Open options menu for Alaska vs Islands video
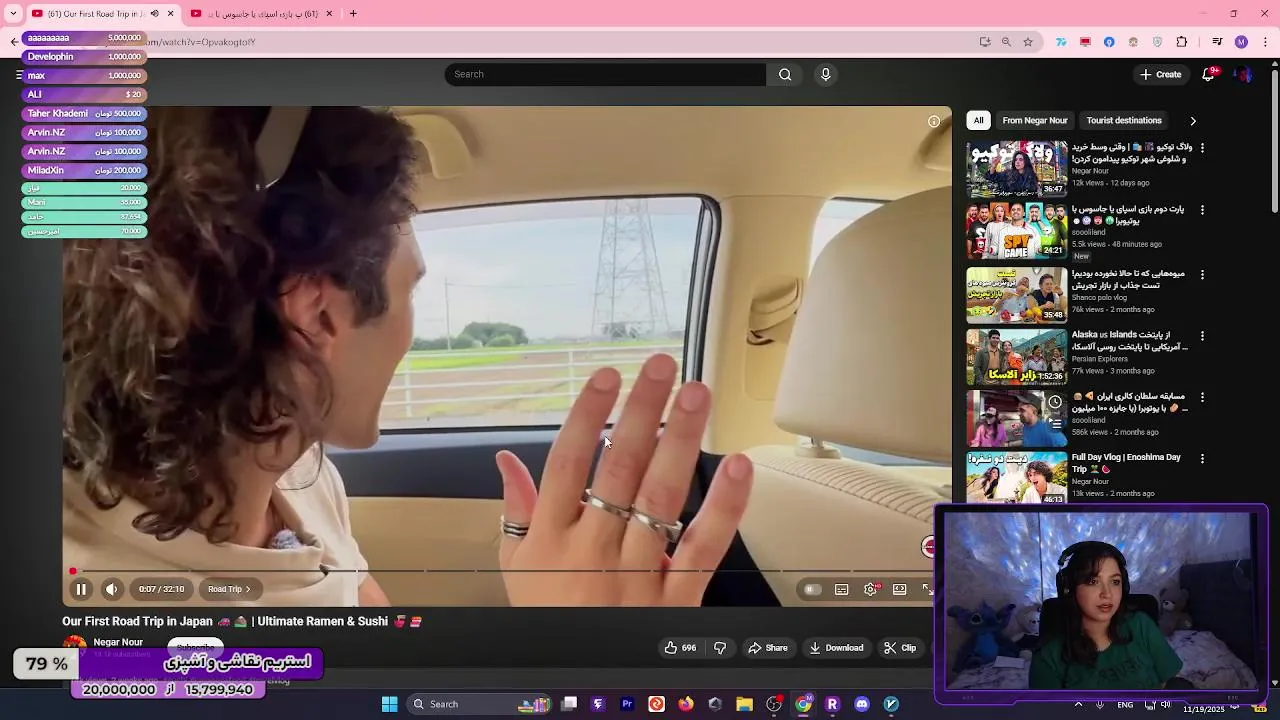The width and height of the screenshot is (1280, 720). coord(1202,336)
